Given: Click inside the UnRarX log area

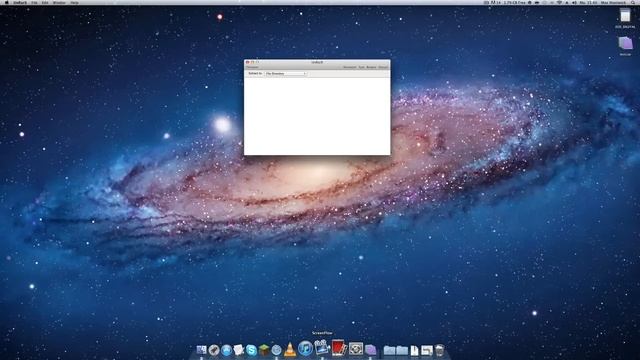Looking at the screenshot, I should point(317,116).
